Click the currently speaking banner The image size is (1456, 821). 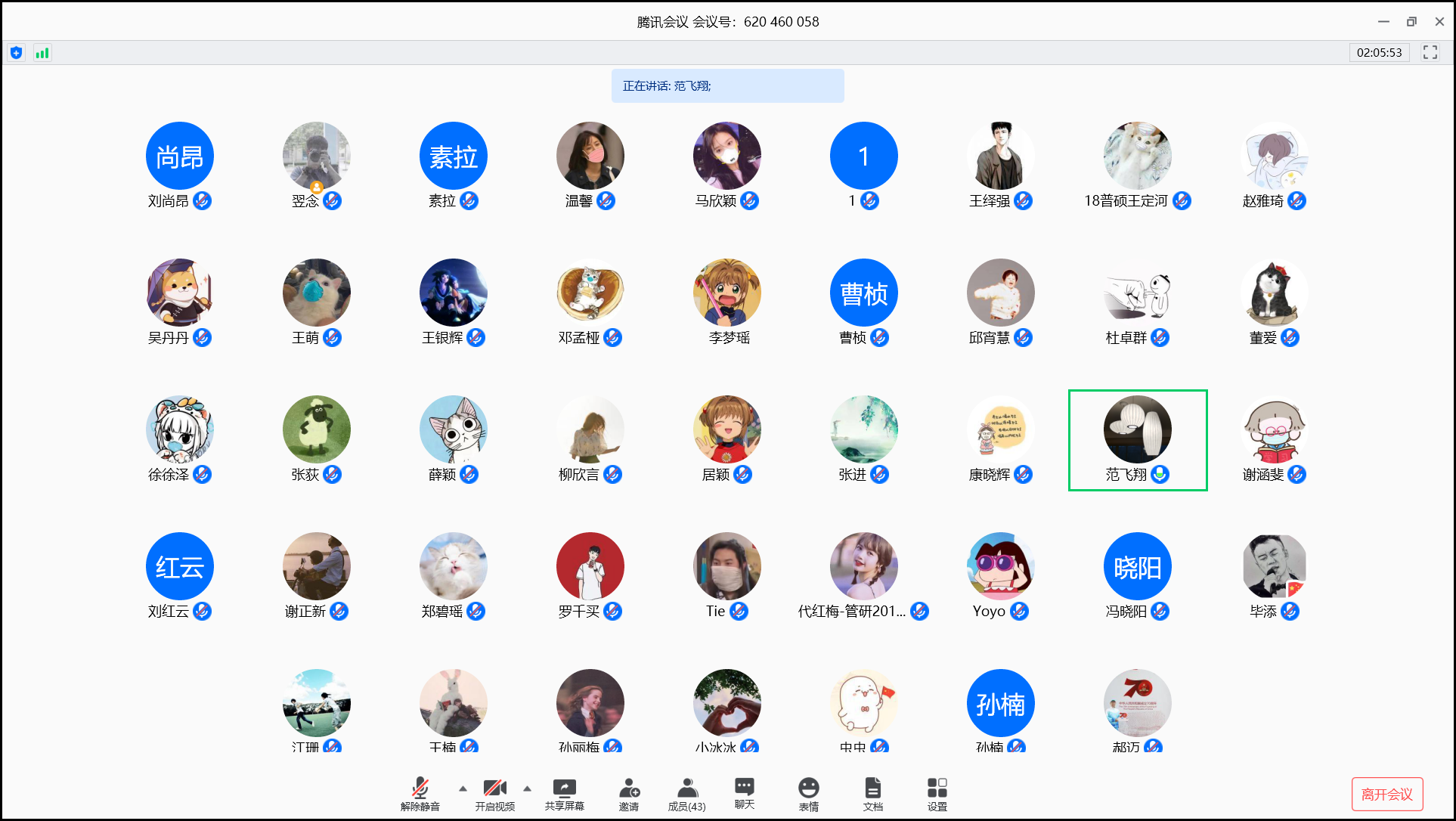[727, 86]
